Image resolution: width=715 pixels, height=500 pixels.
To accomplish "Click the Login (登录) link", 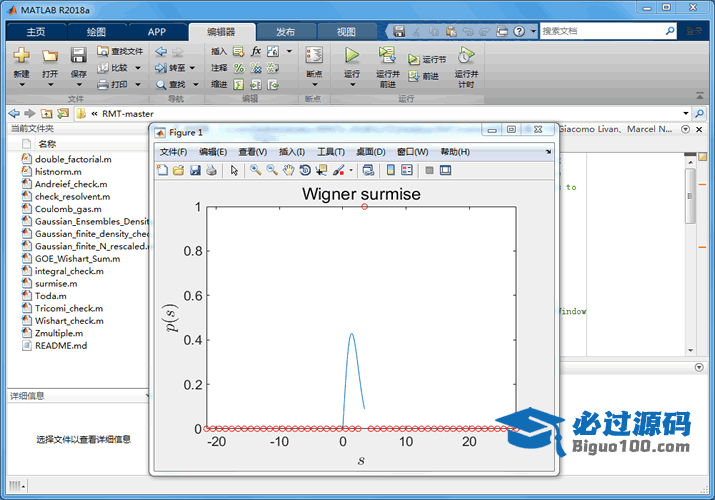I will (694, 31).
